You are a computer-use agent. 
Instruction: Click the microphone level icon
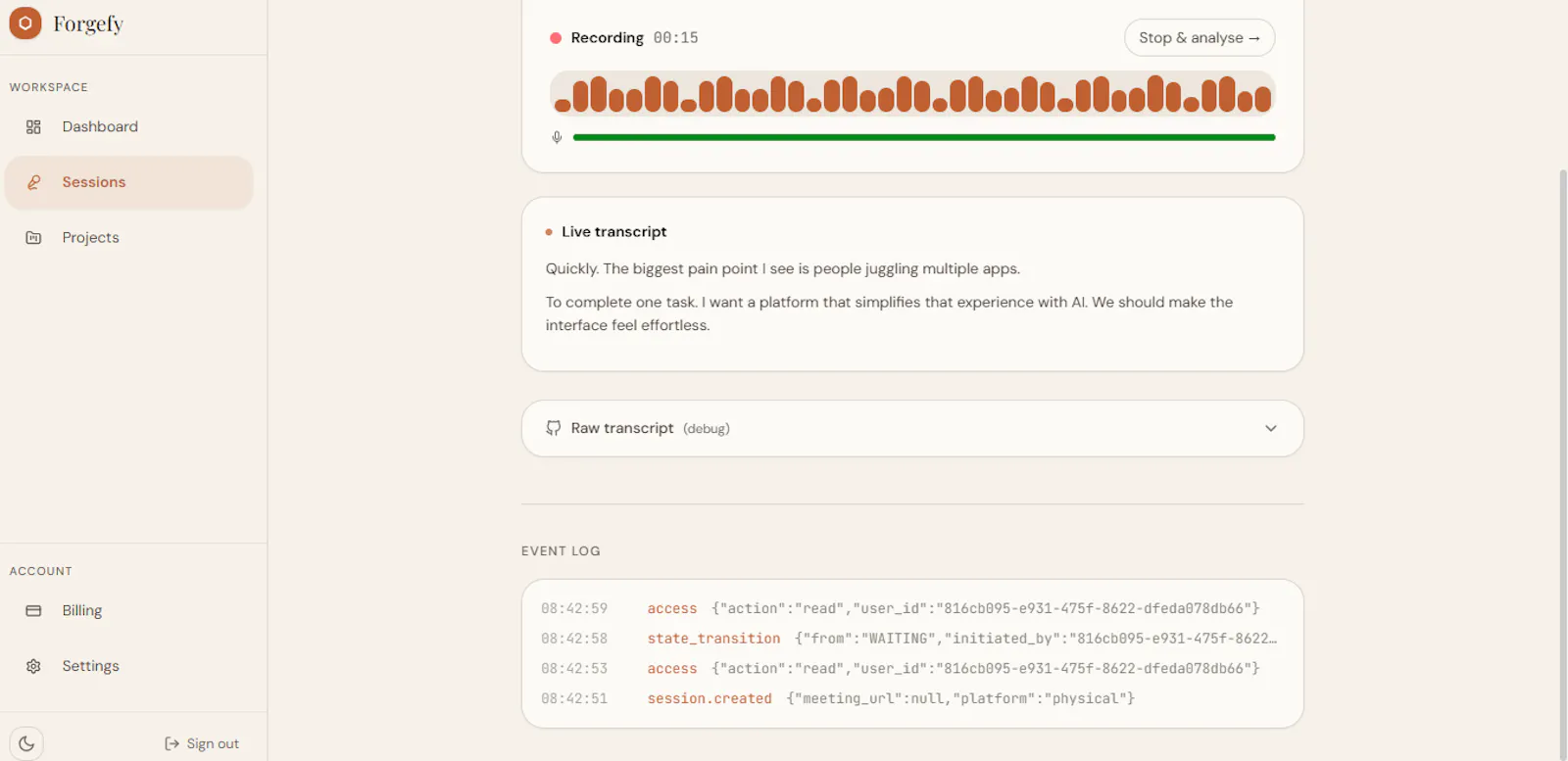(557, 137)
